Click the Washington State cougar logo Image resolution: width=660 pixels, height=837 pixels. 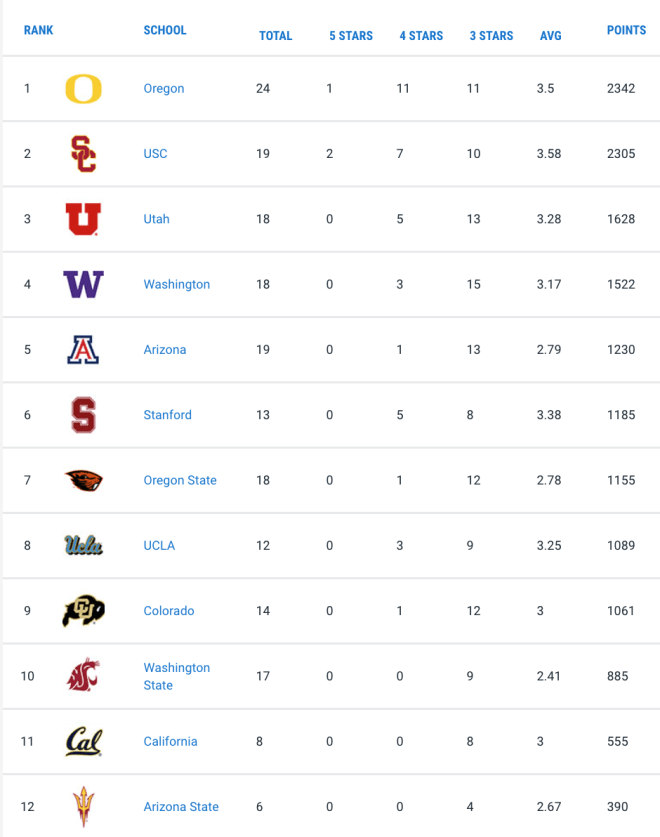83,676
